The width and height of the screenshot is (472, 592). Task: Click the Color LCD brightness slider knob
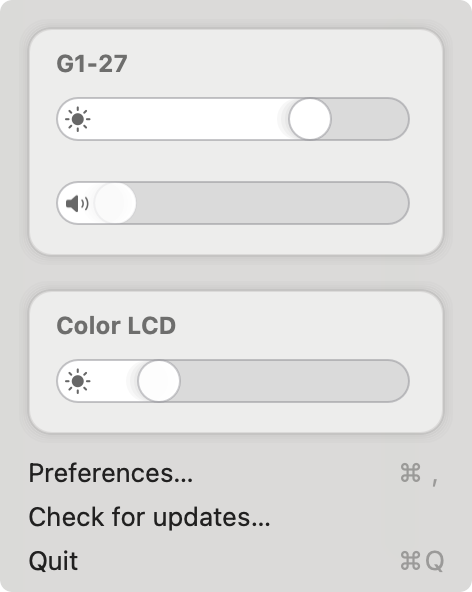(x=159, y=381)
